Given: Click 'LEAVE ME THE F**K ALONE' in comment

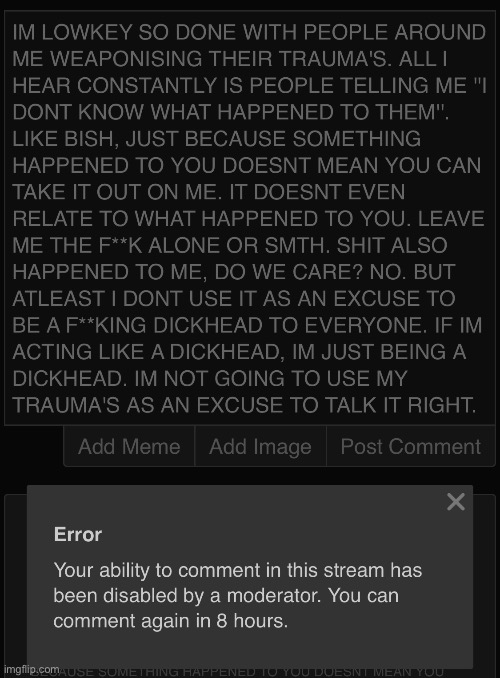Looking at the screenshot, I should coord(249,232).
